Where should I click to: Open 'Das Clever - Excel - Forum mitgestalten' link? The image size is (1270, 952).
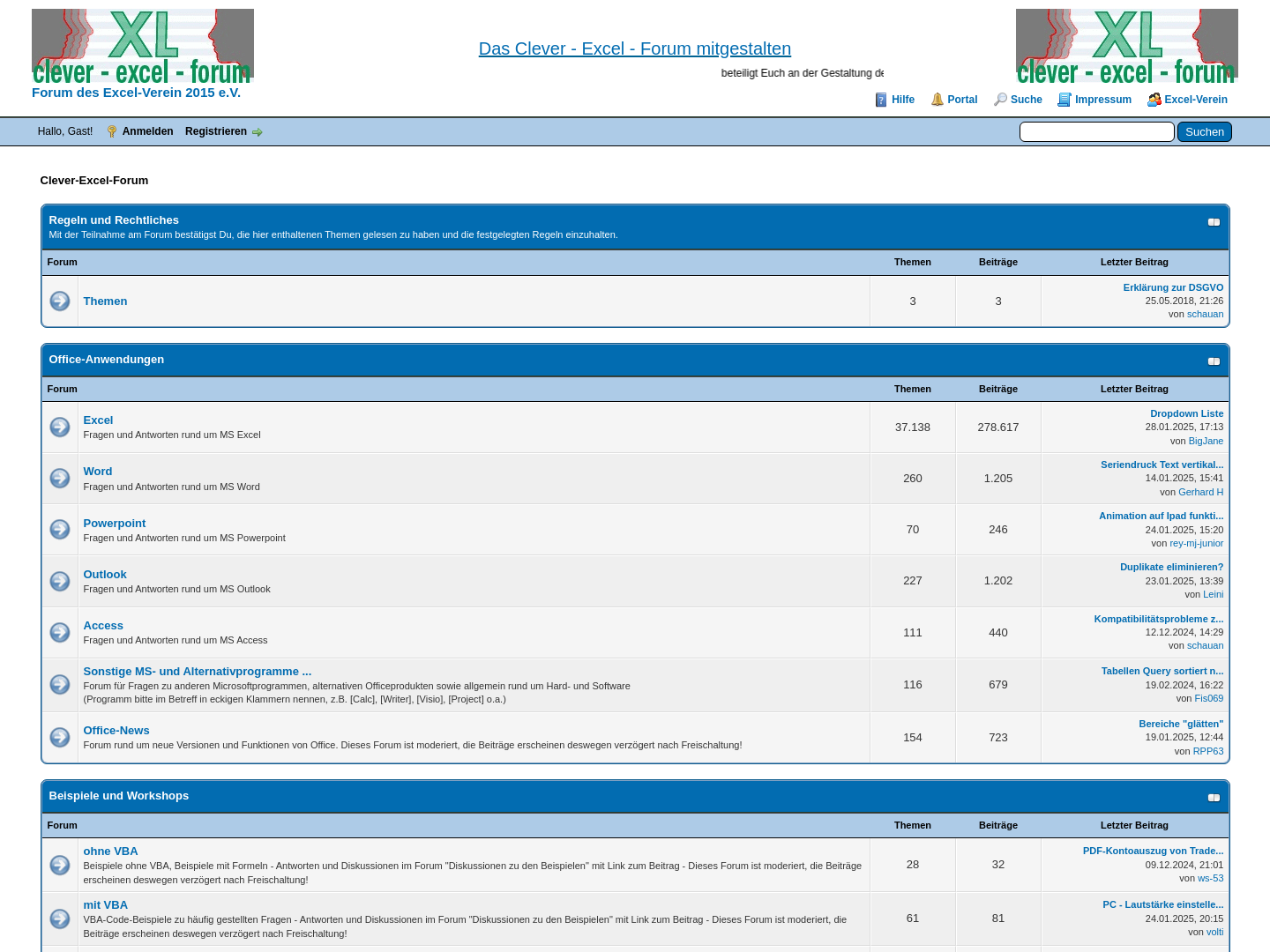tap(635, 48)
